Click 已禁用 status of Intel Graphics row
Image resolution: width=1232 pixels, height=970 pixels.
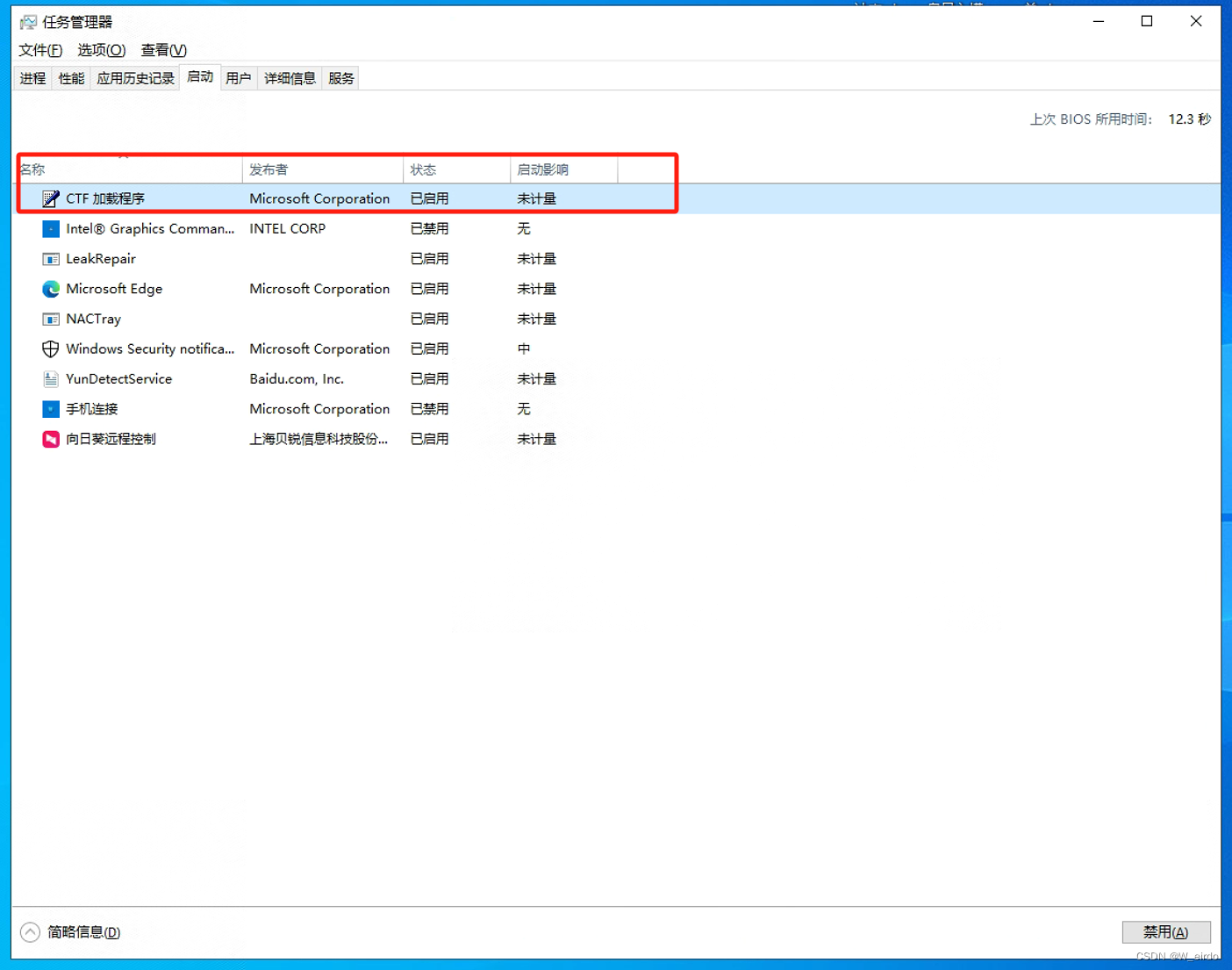(429, 229)
